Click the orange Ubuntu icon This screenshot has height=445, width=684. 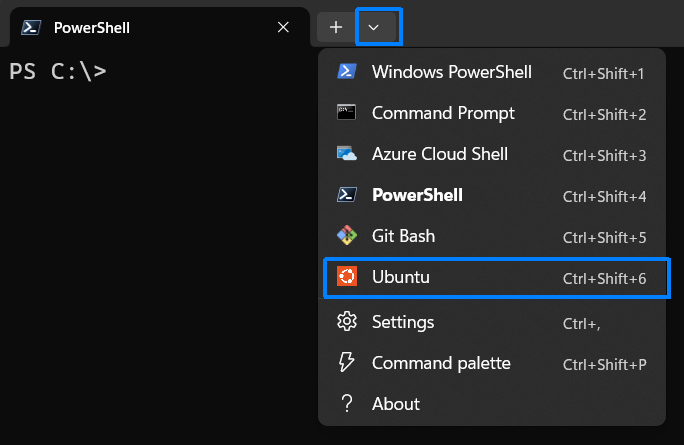[x=347, y=277]
